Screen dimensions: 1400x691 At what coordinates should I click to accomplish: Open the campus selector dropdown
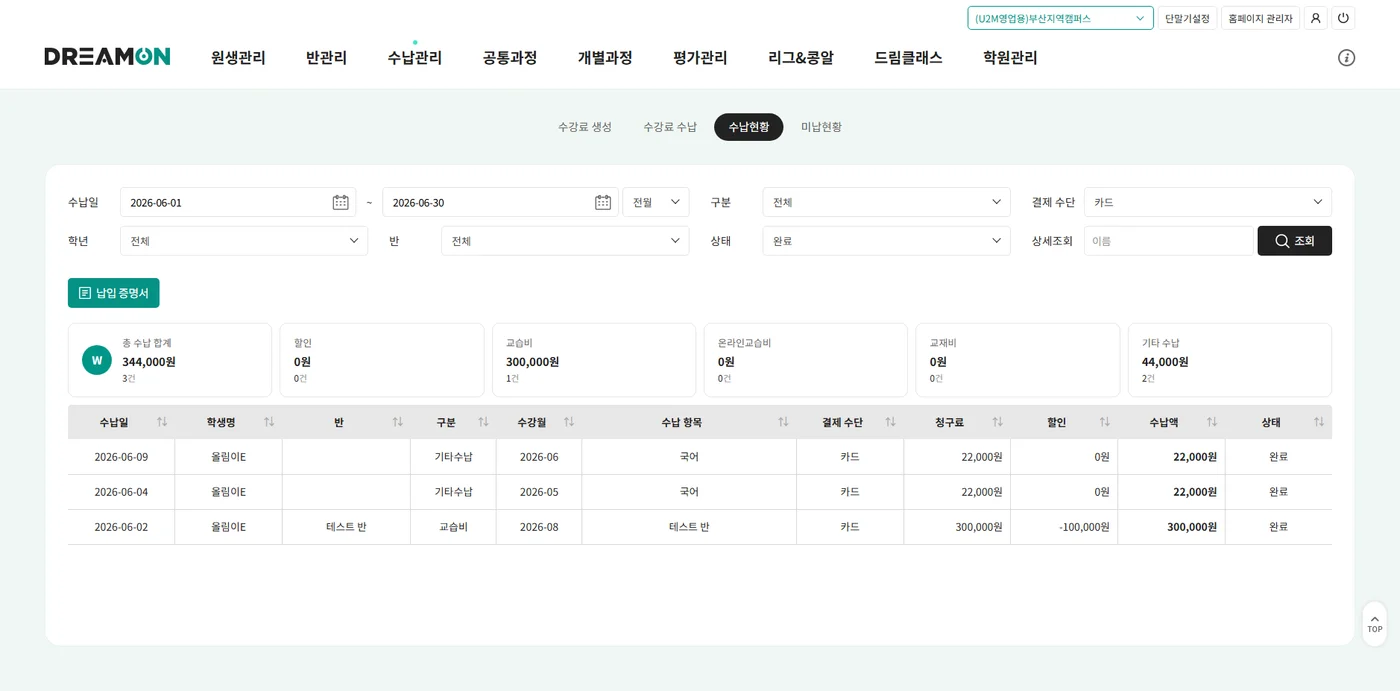1060,18
